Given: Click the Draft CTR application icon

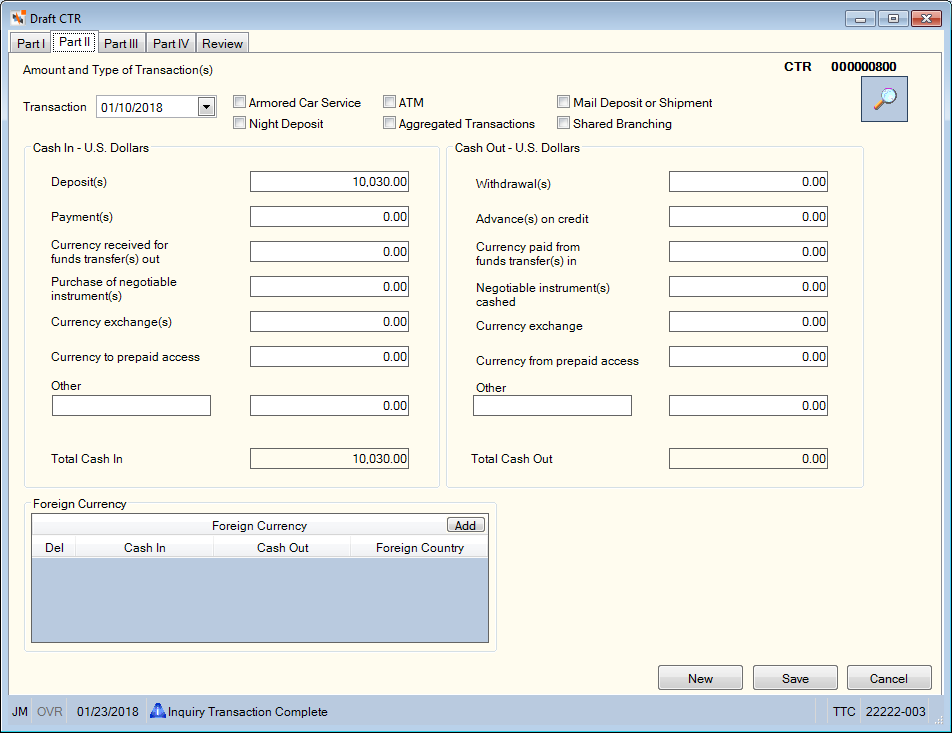Looking at the screenshot, I should tap(18, 18).
